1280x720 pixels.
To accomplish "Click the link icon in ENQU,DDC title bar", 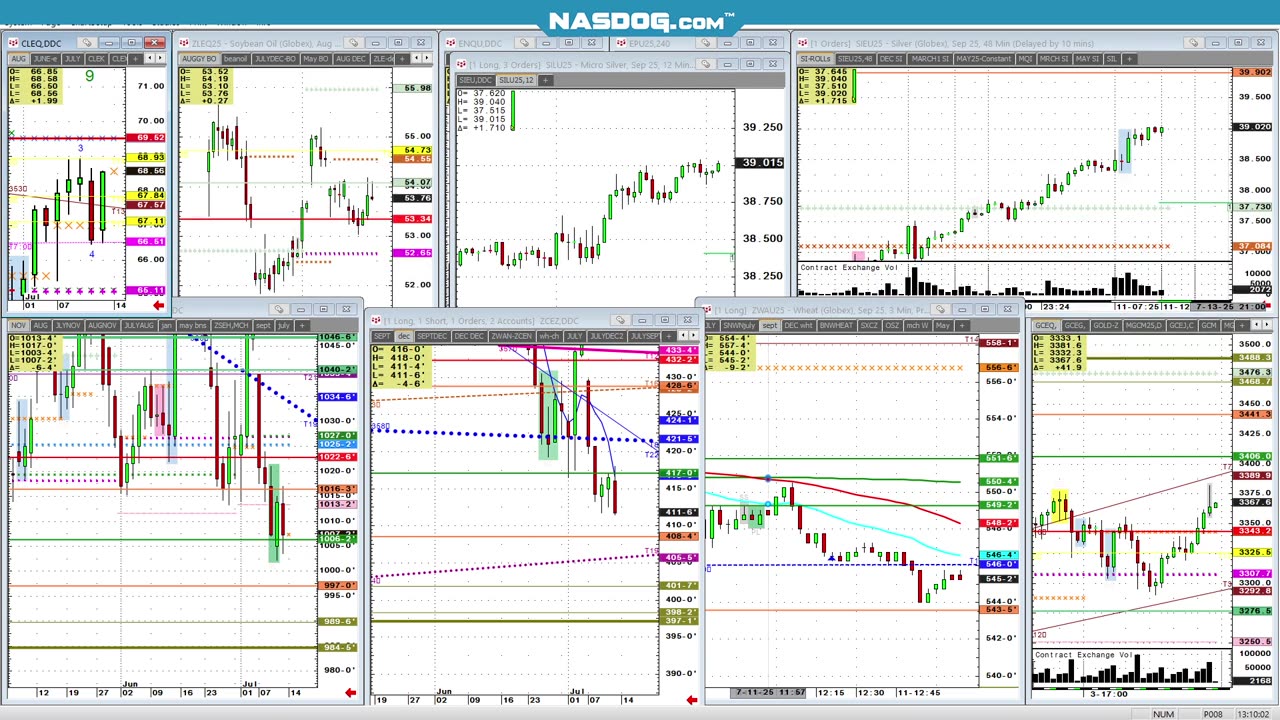I will click(x=524, y=43).
